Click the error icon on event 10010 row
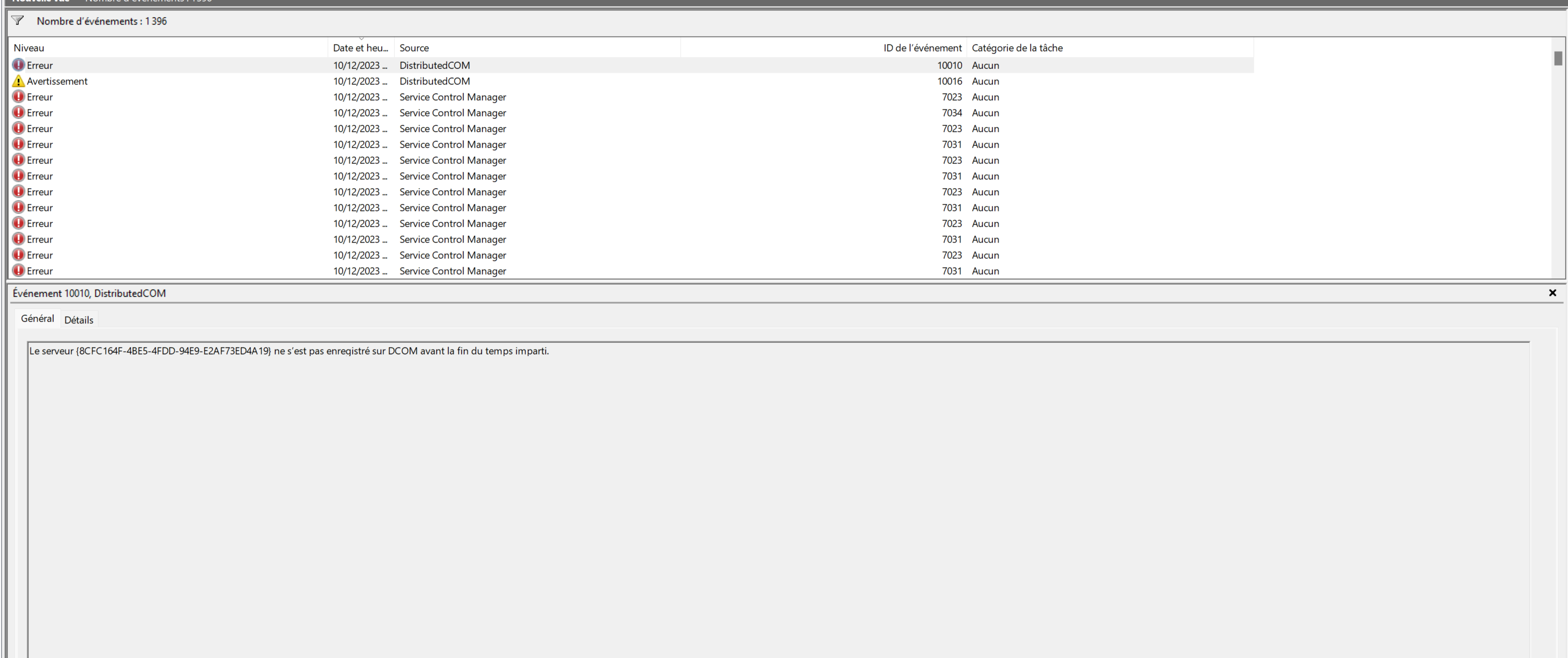This screenshot has height=658, width=1568. pos(19,64)
